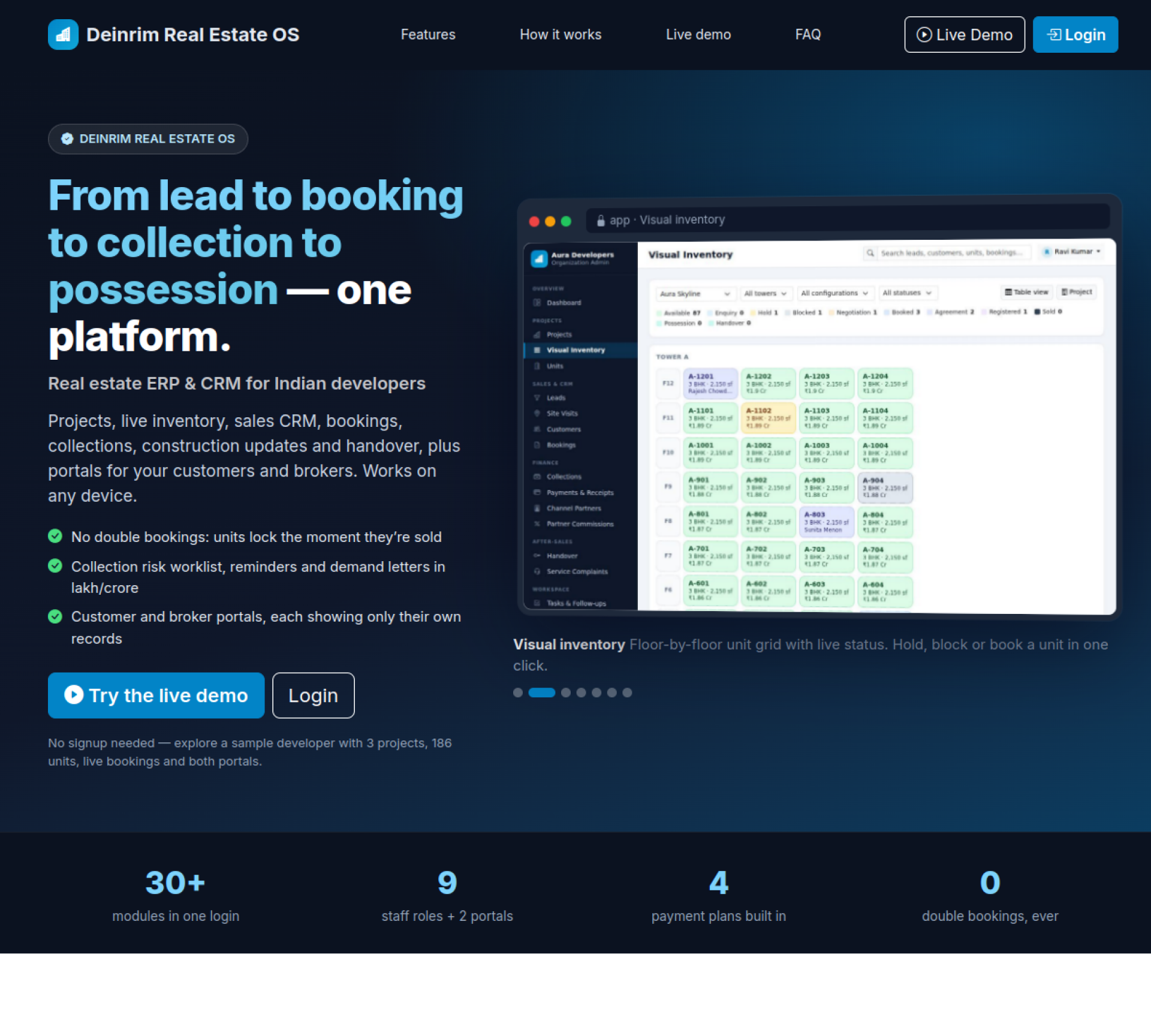Select the third carousel dot

click(566, 692)
